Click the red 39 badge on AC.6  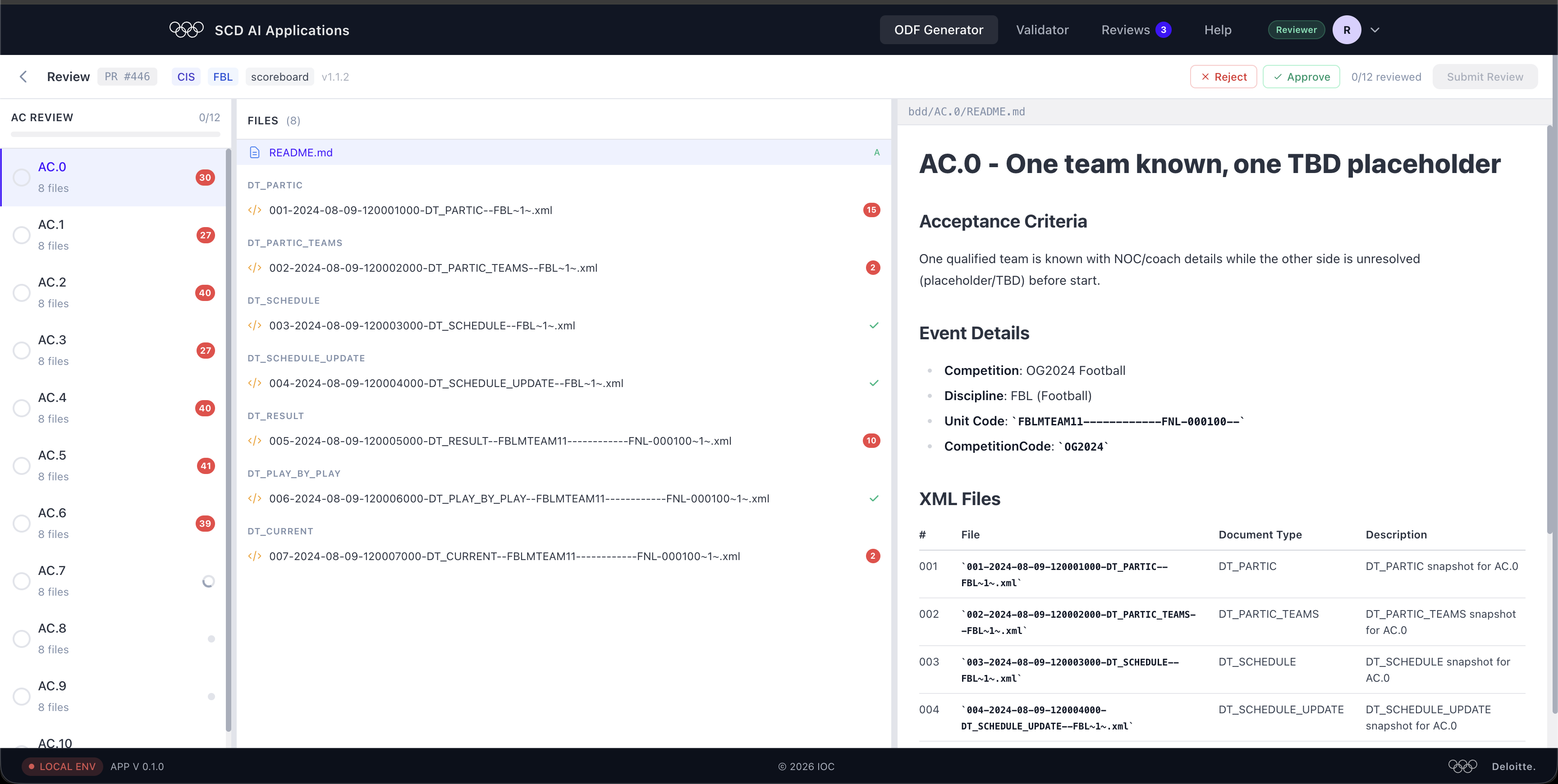click(x=205, y=524)
